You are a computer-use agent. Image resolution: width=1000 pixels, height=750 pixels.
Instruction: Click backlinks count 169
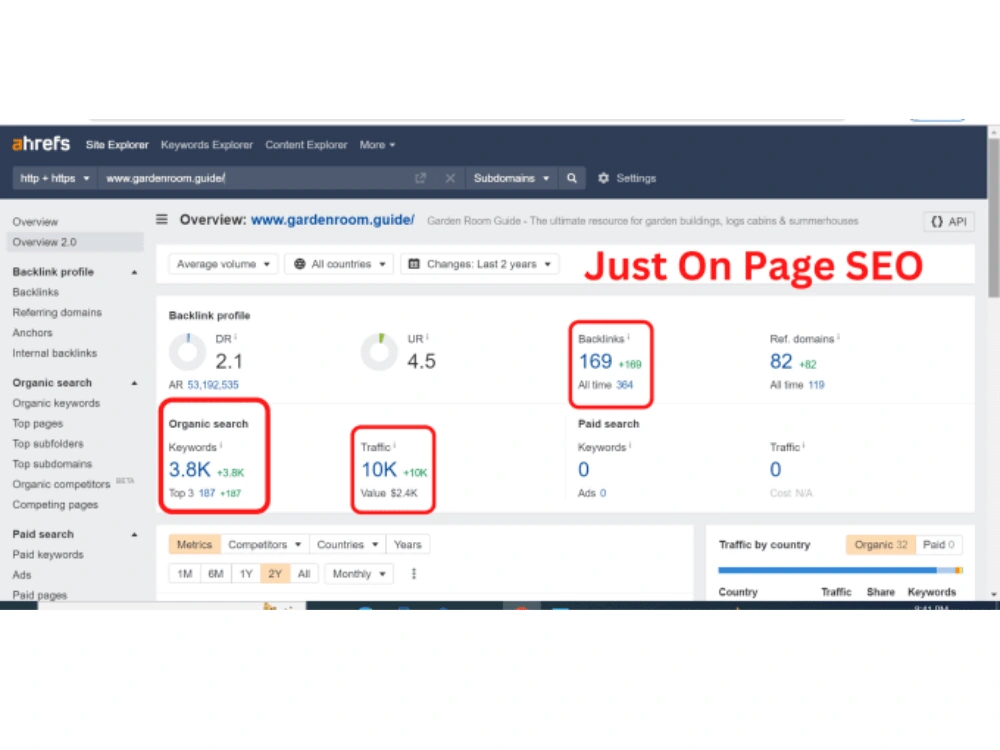[595, 362]
